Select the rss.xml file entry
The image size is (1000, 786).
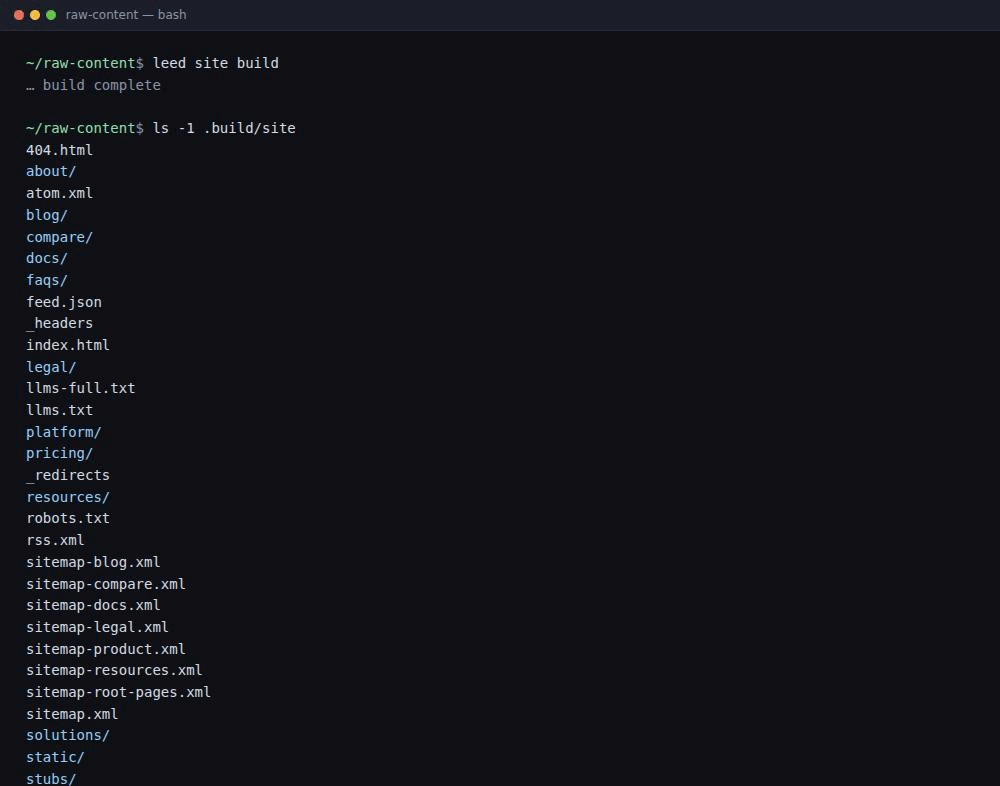click(x=55, y=540)
